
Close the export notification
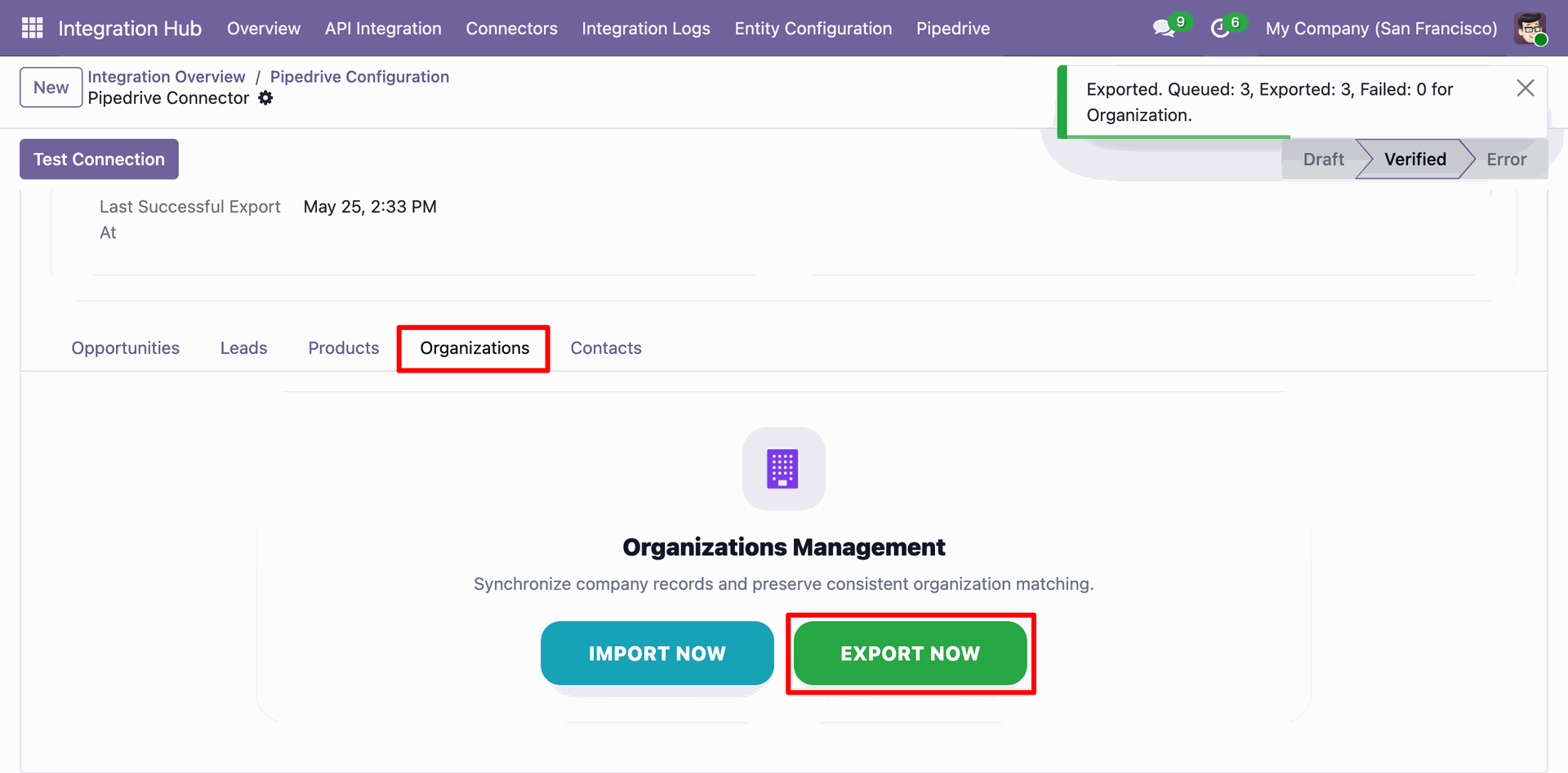1525,88
